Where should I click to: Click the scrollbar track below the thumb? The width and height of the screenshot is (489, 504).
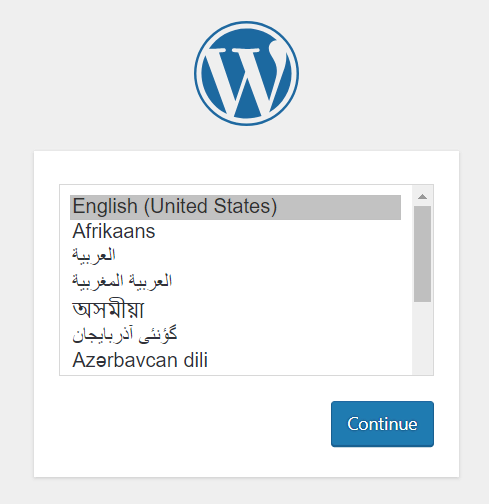(422, 338)
